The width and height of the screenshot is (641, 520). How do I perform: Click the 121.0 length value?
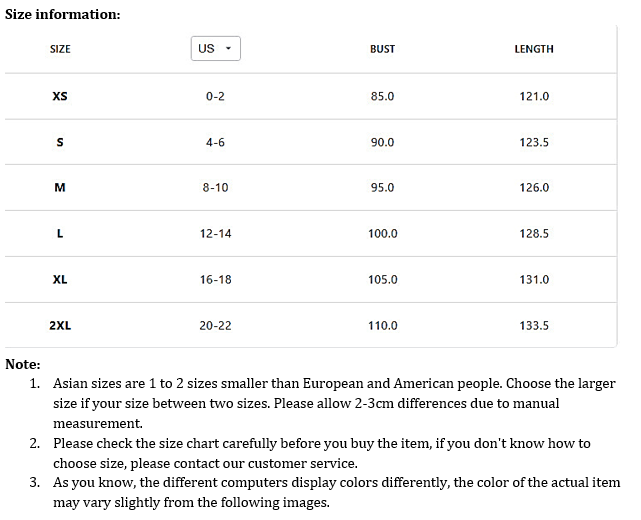click(x=534, y=96)
